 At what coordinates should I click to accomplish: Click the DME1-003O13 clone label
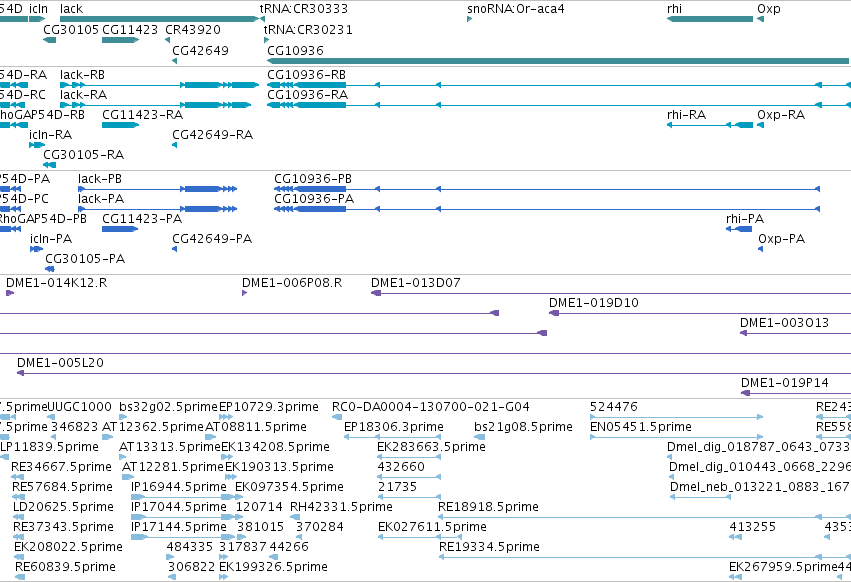point(785,323)
